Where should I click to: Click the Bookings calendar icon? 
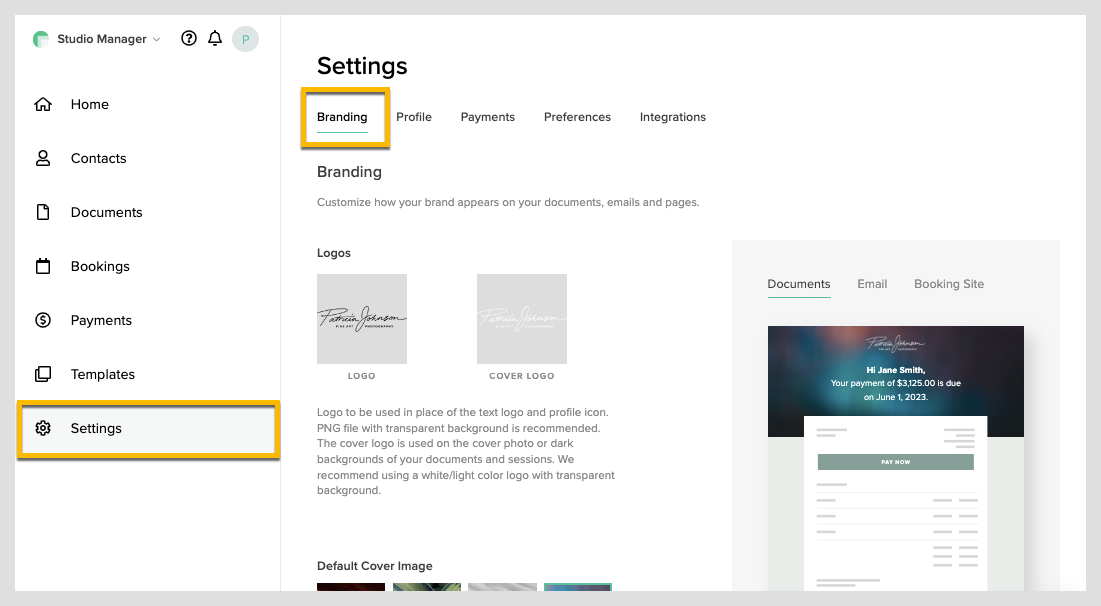(43, 266)
